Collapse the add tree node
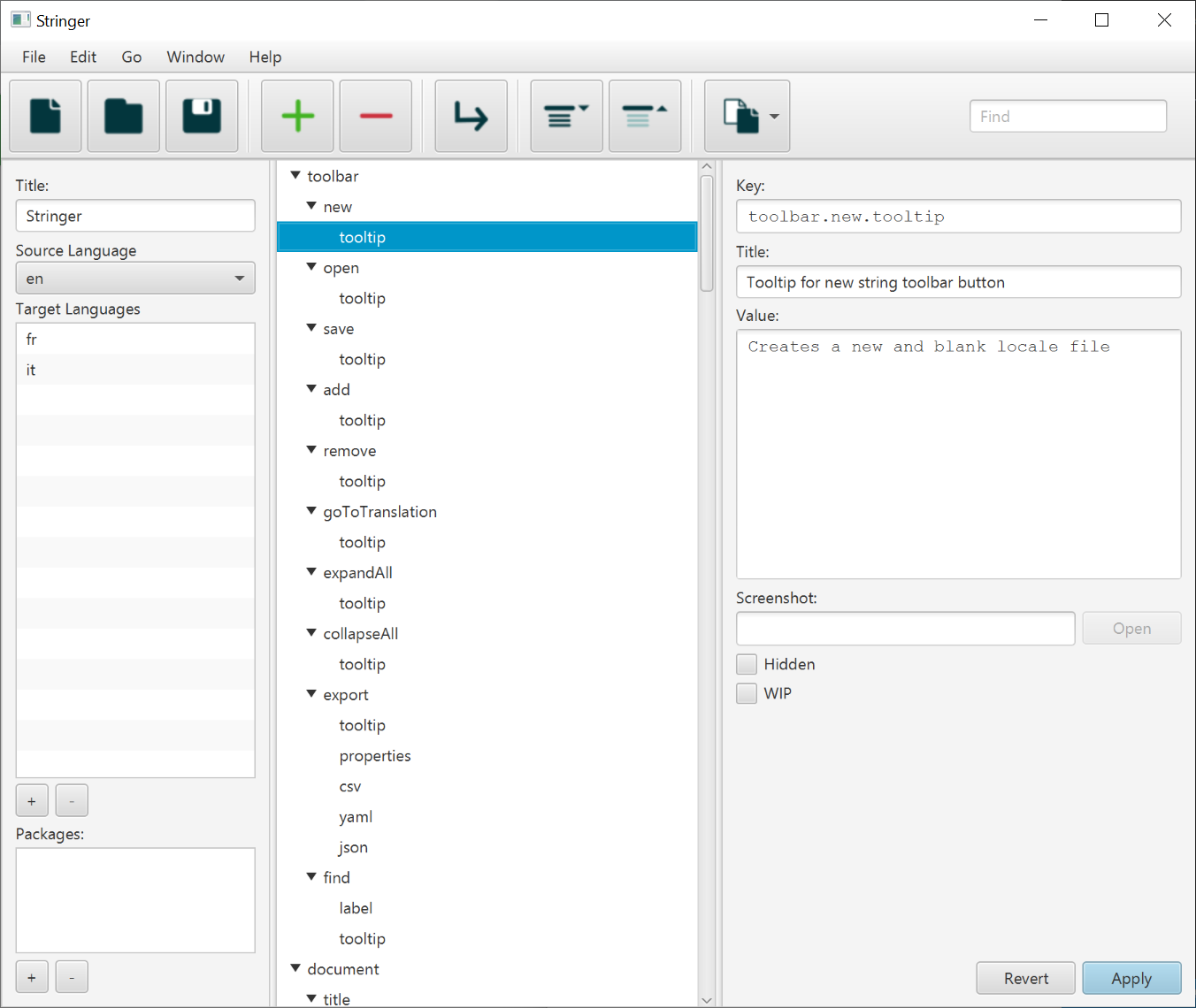The height and width of the screenshot is (1008, 1196). click(x=311, y=389)
